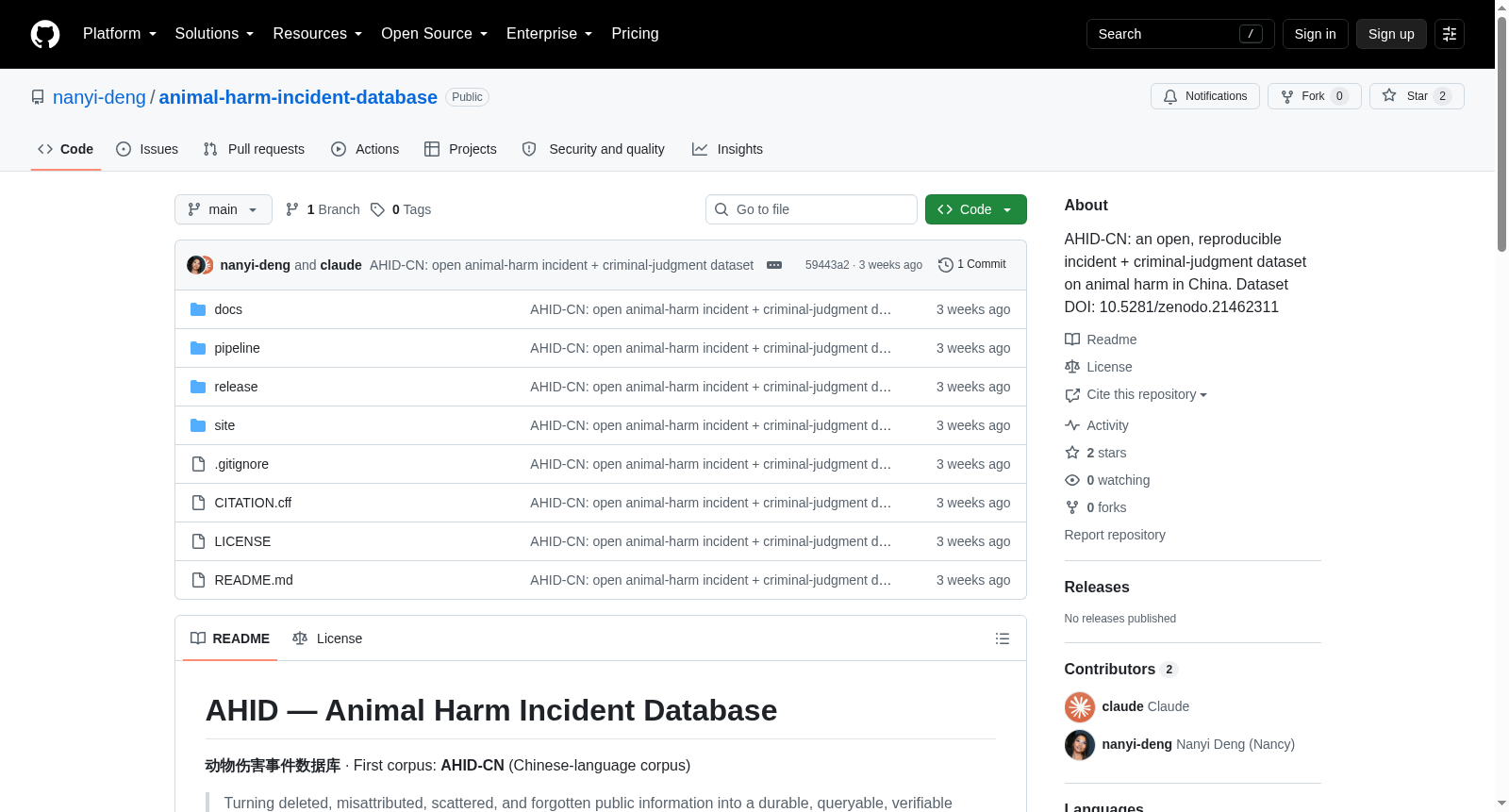
Task: Click the branch icon beside 1 Branch
Action: (292, 209)
